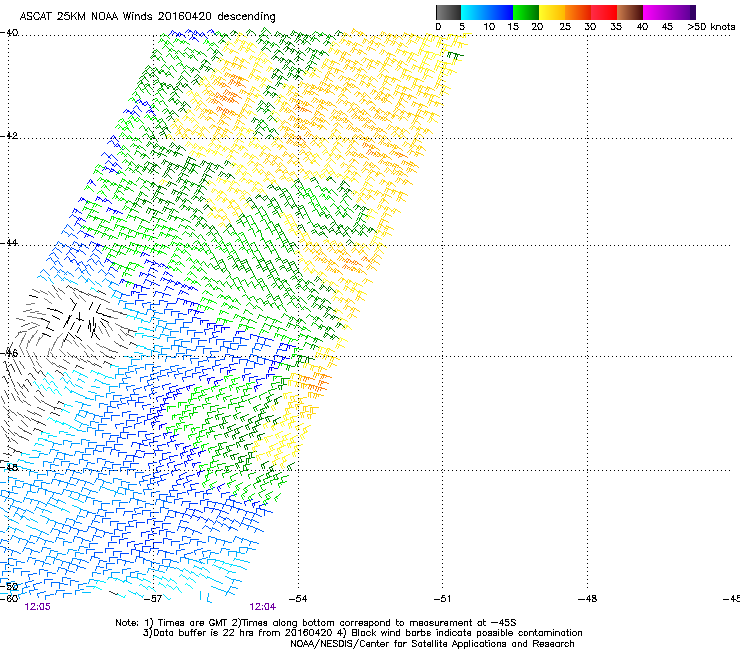
Task: Click the longitude label '-51'
Action: point(442,599)
